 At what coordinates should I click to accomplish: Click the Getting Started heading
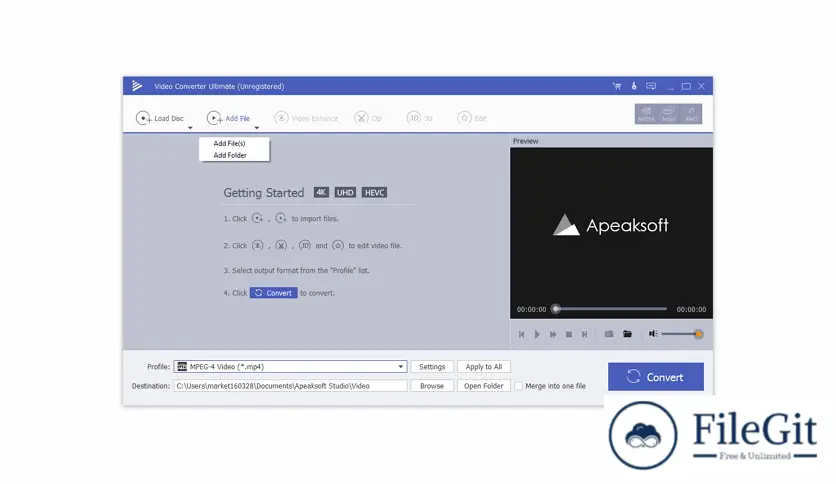click(263, 193)
